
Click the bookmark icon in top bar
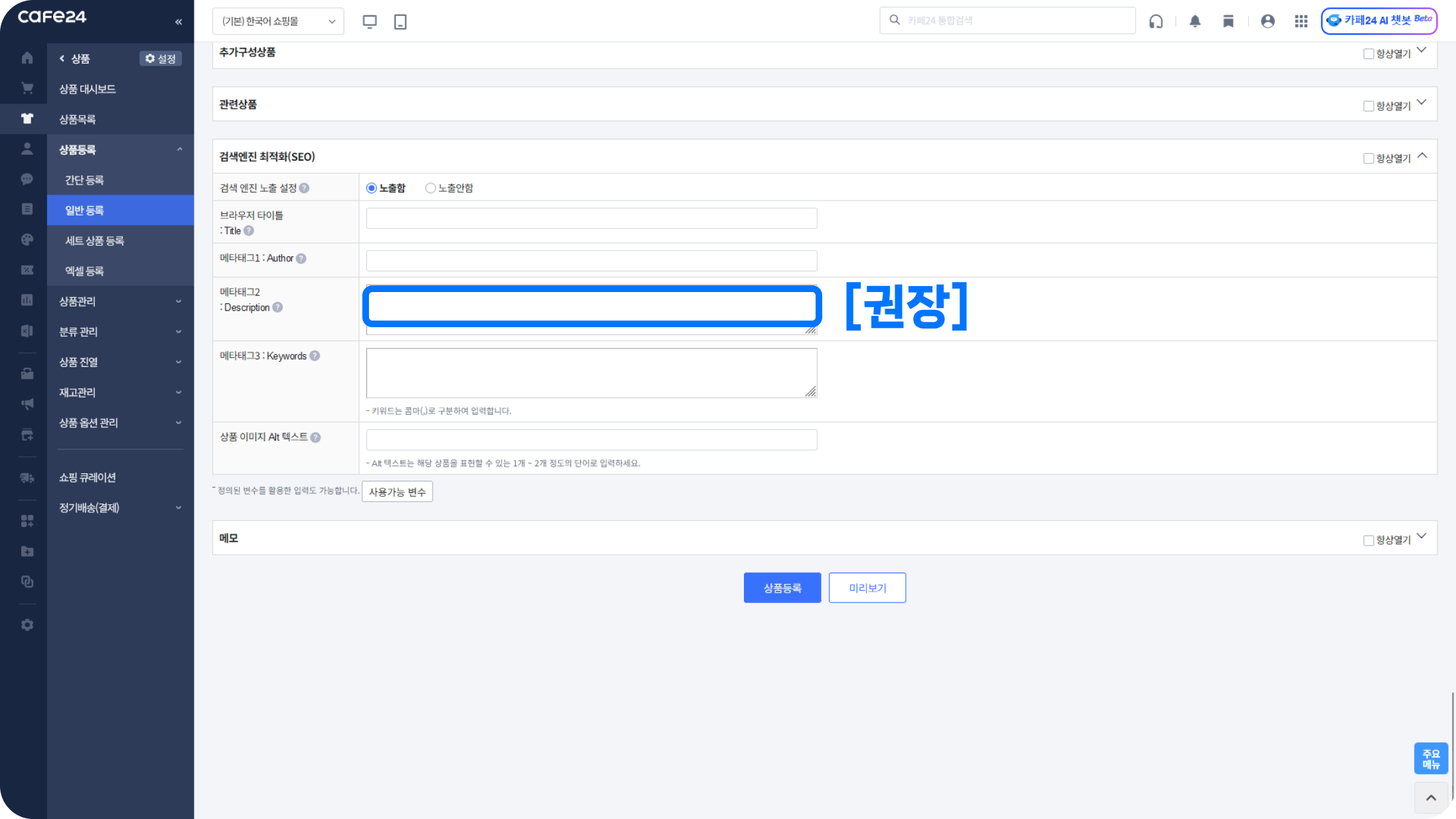(x=1228, y=21)
